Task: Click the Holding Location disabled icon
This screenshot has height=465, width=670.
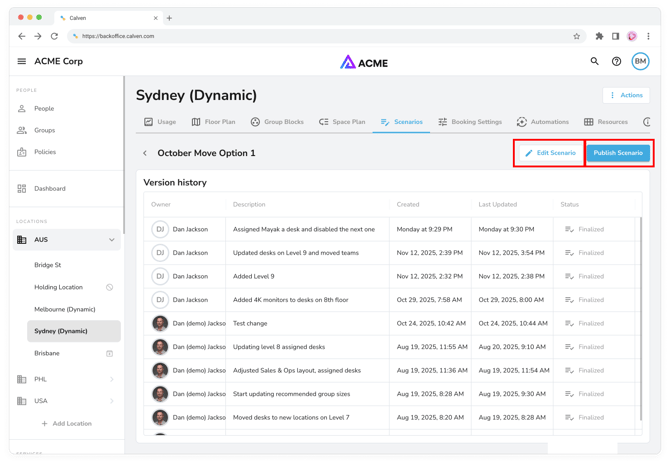Action: [x=110, y=287]
